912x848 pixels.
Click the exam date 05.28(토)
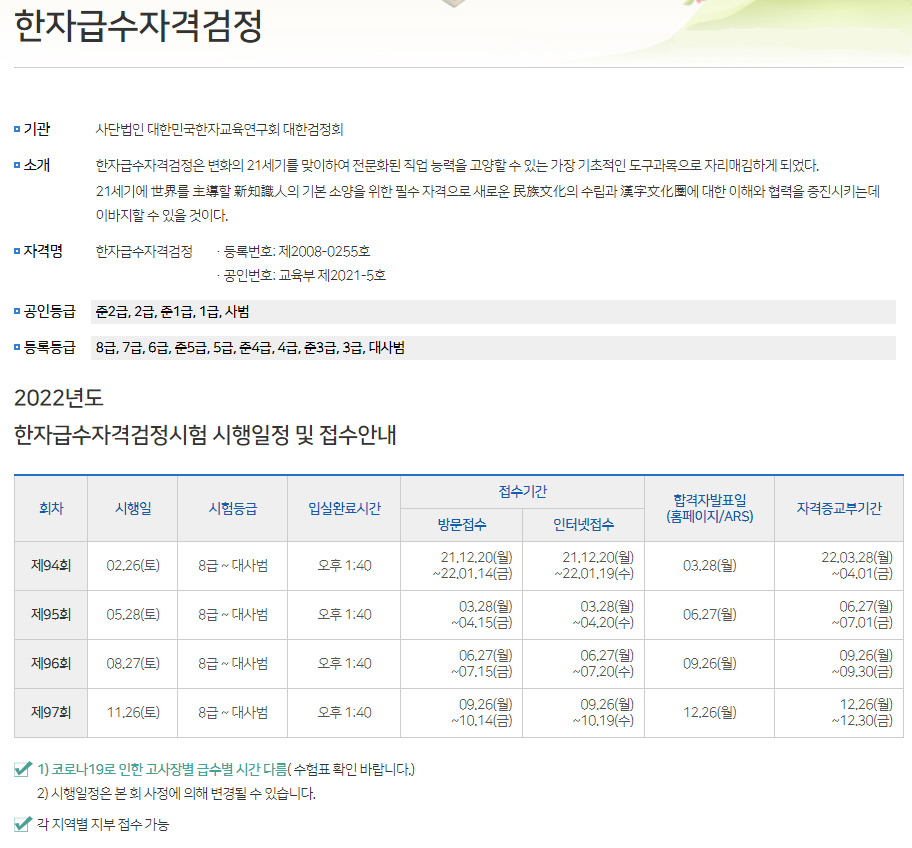[x=133, y=614]
